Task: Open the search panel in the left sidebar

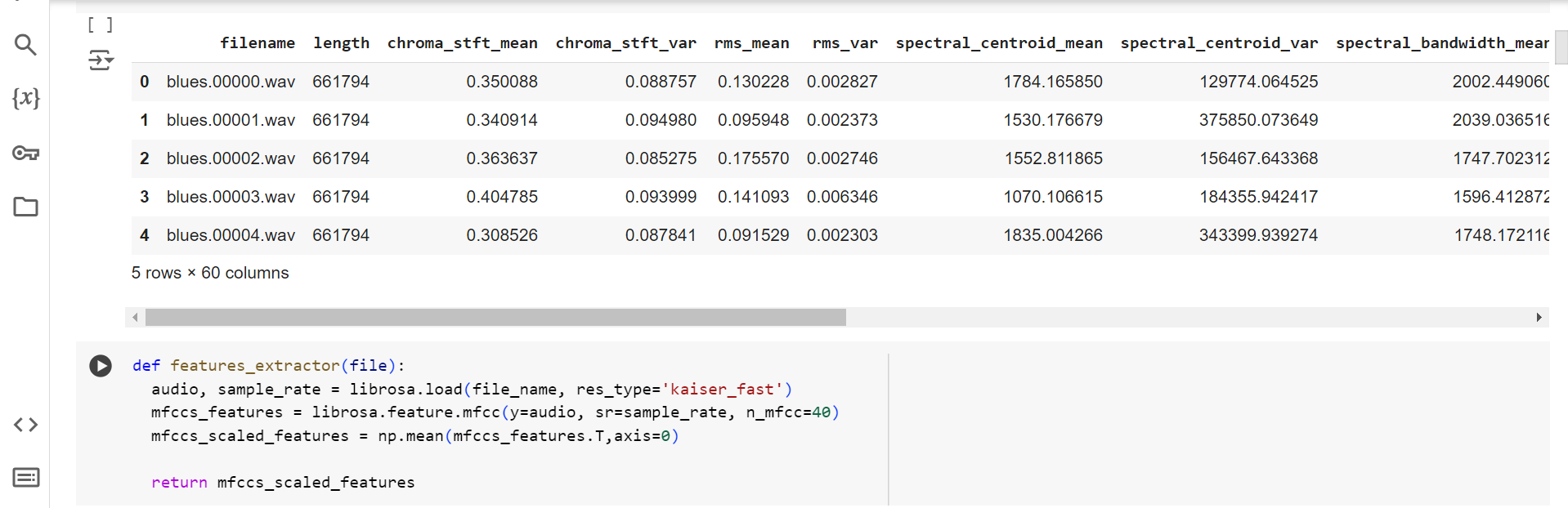Action: tap(25, 45)
